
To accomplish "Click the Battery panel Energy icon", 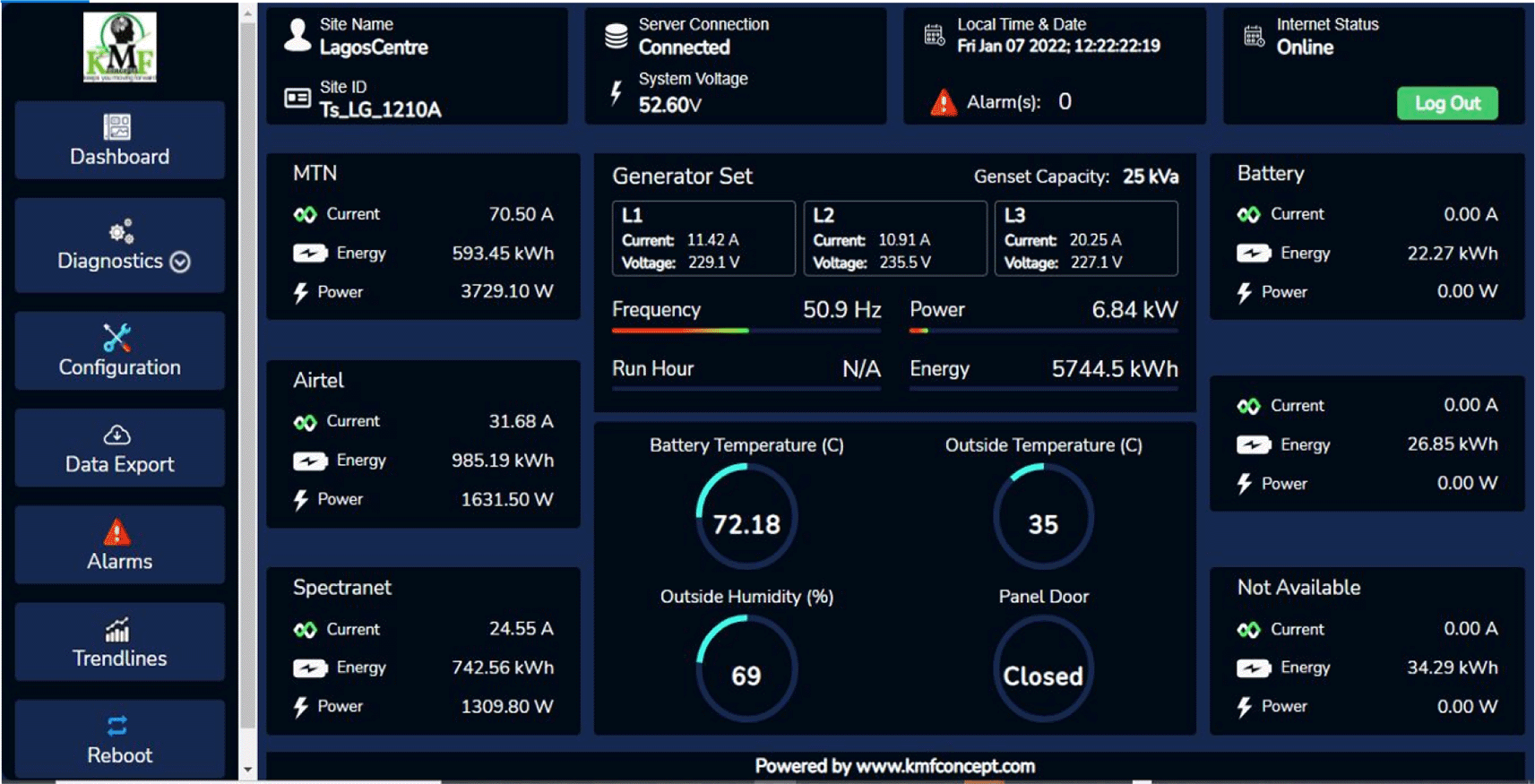I will point(1254,254).
